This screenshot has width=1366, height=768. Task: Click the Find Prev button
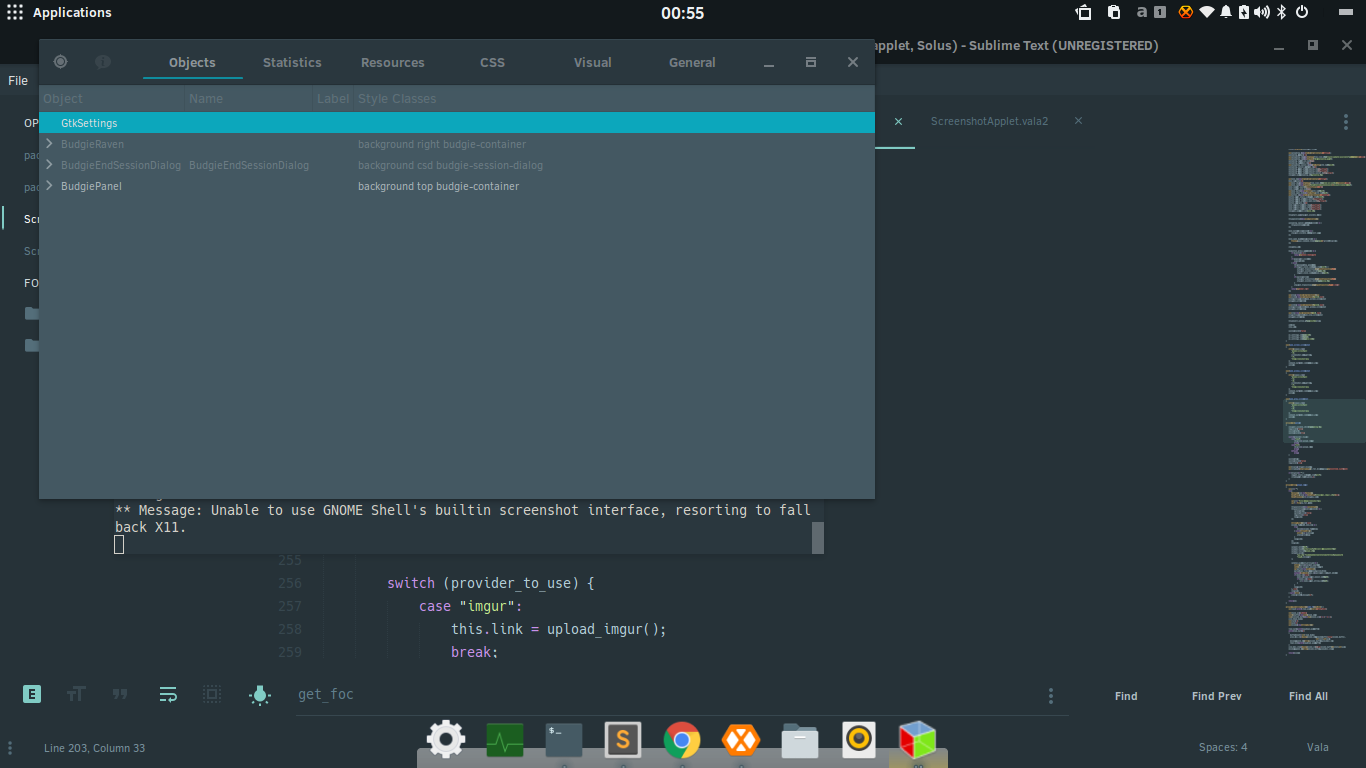[1217, 696]
